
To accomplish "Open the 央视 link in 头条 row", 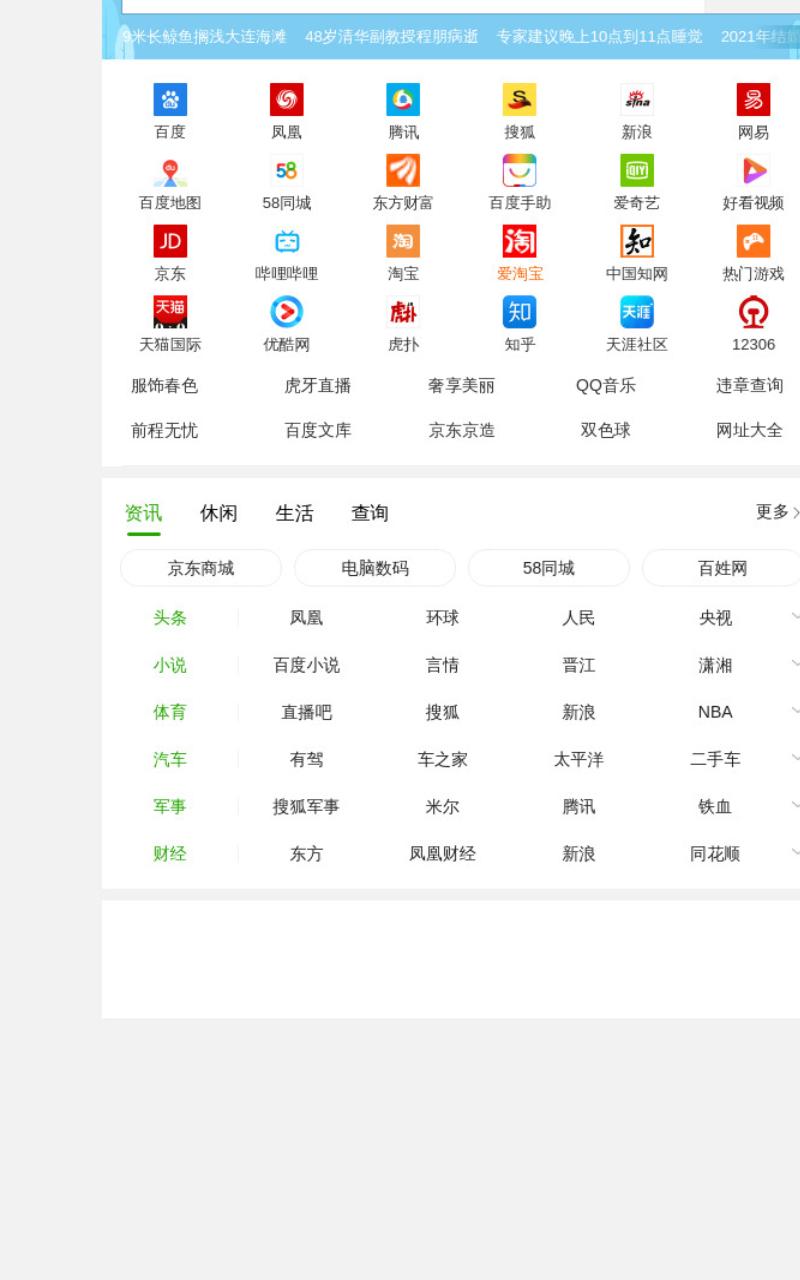I will 715,618.
